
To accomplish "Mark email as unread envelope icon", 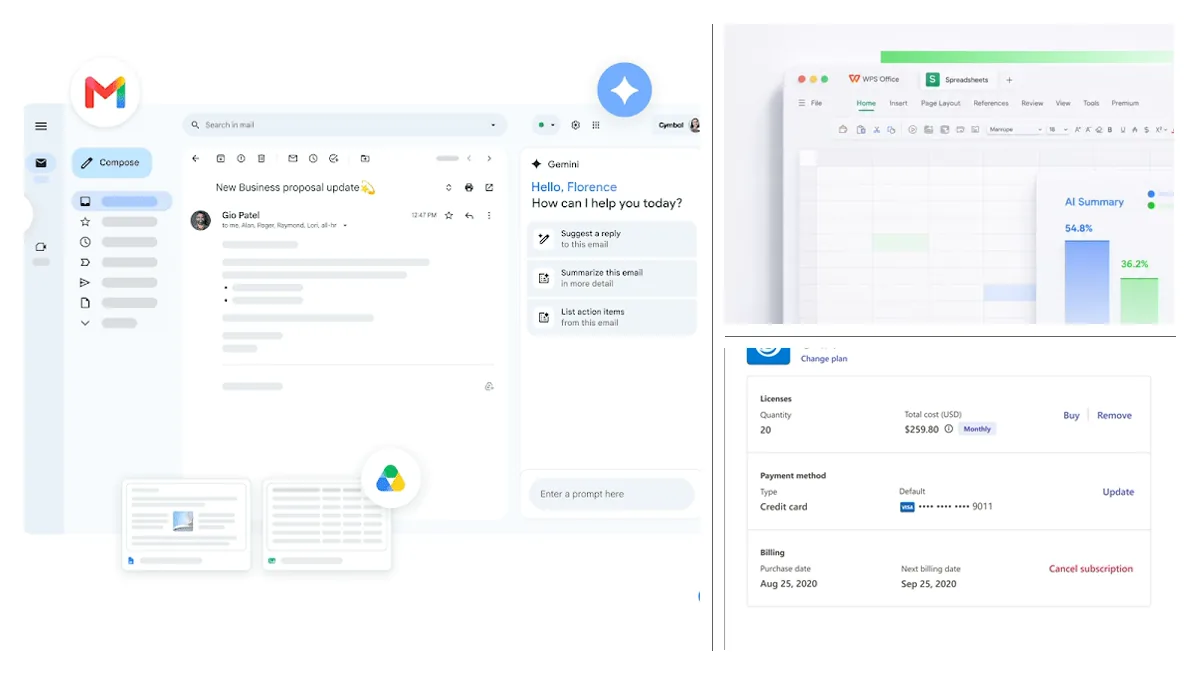I will [293, 158].
